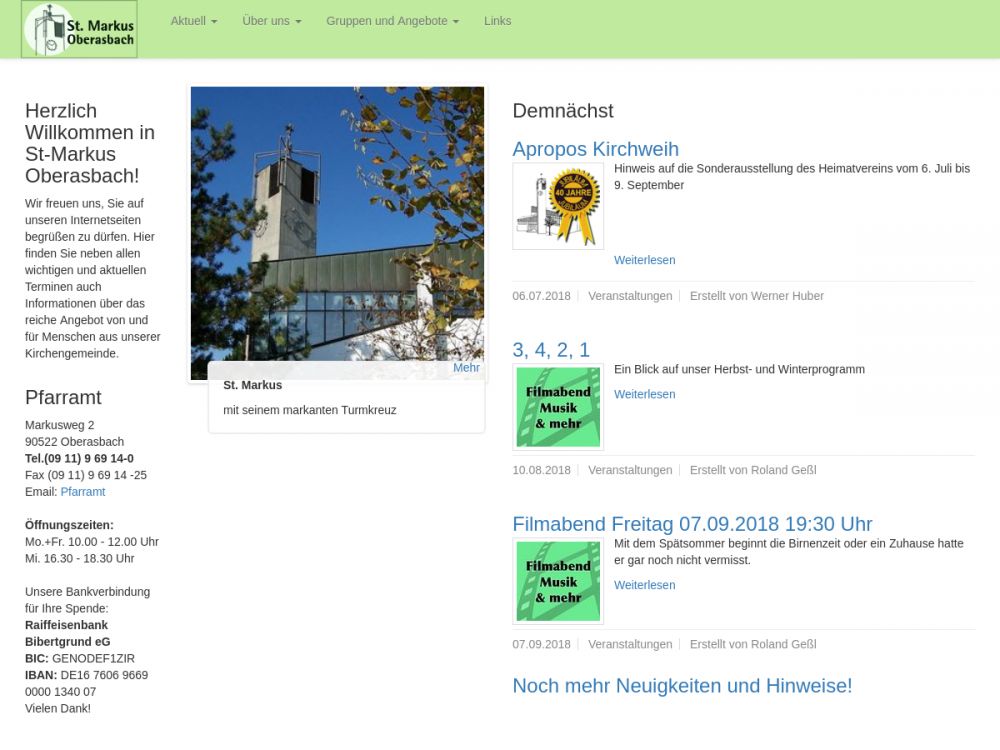The height and width of the screenshot is (750, 1000).
Task: Click Weiterlesen under Herbst- und Winterprogramm
Action: [x=644, y=394]
